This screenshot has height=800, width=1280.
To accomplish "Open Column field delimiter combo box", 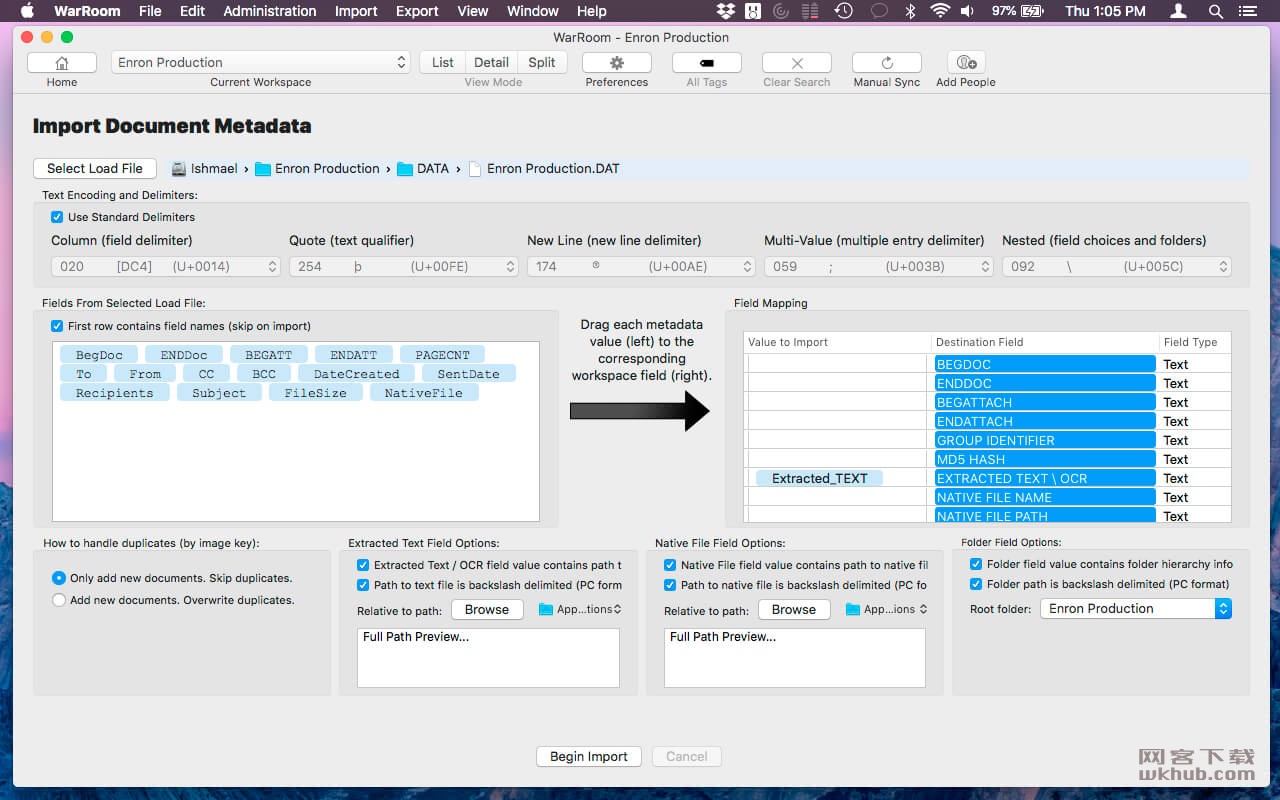I will click(165, 267).
